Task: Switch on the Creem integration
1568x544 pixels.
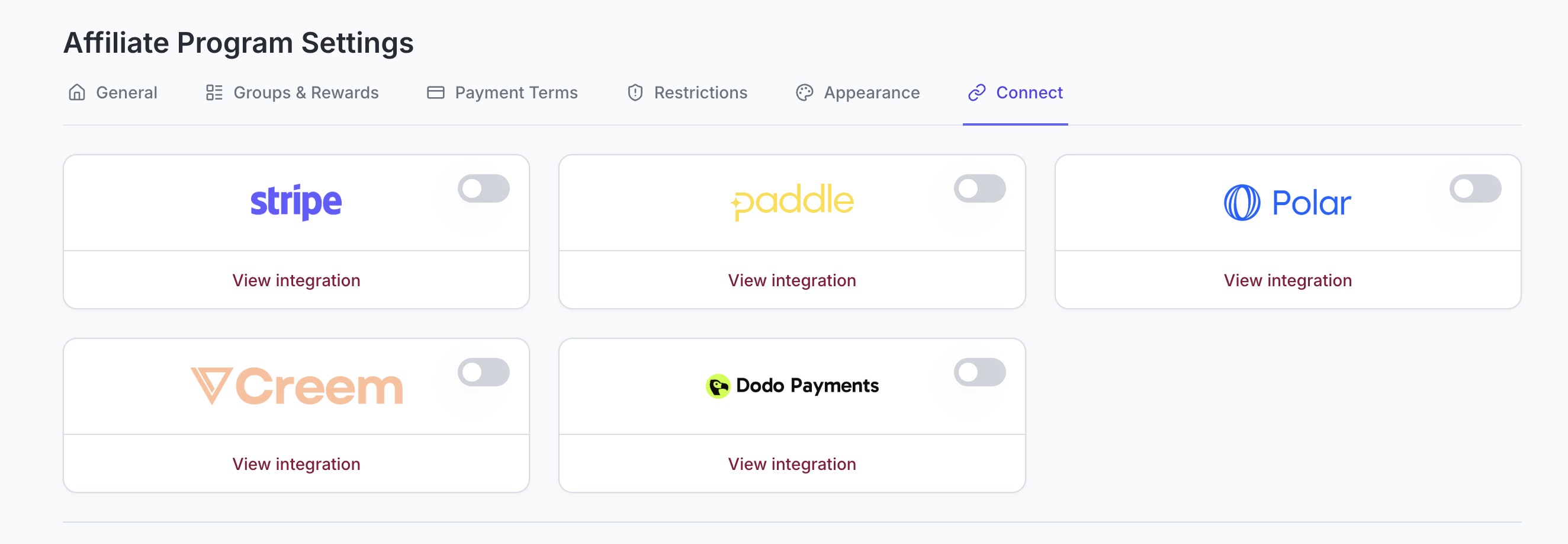Action: [x=483, y=372]
